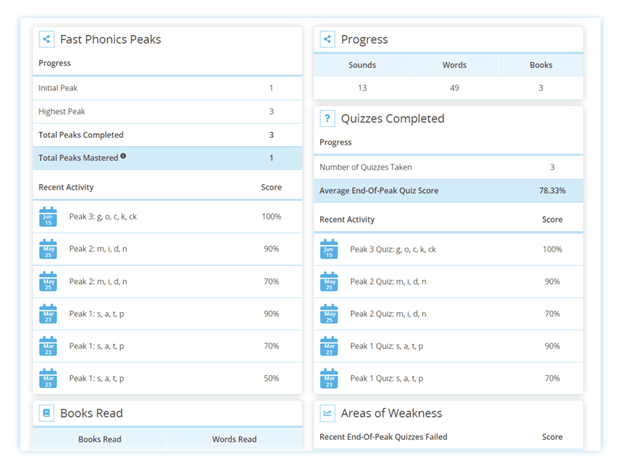
Task: Select the Words column header
Action: tap(454, 65)
